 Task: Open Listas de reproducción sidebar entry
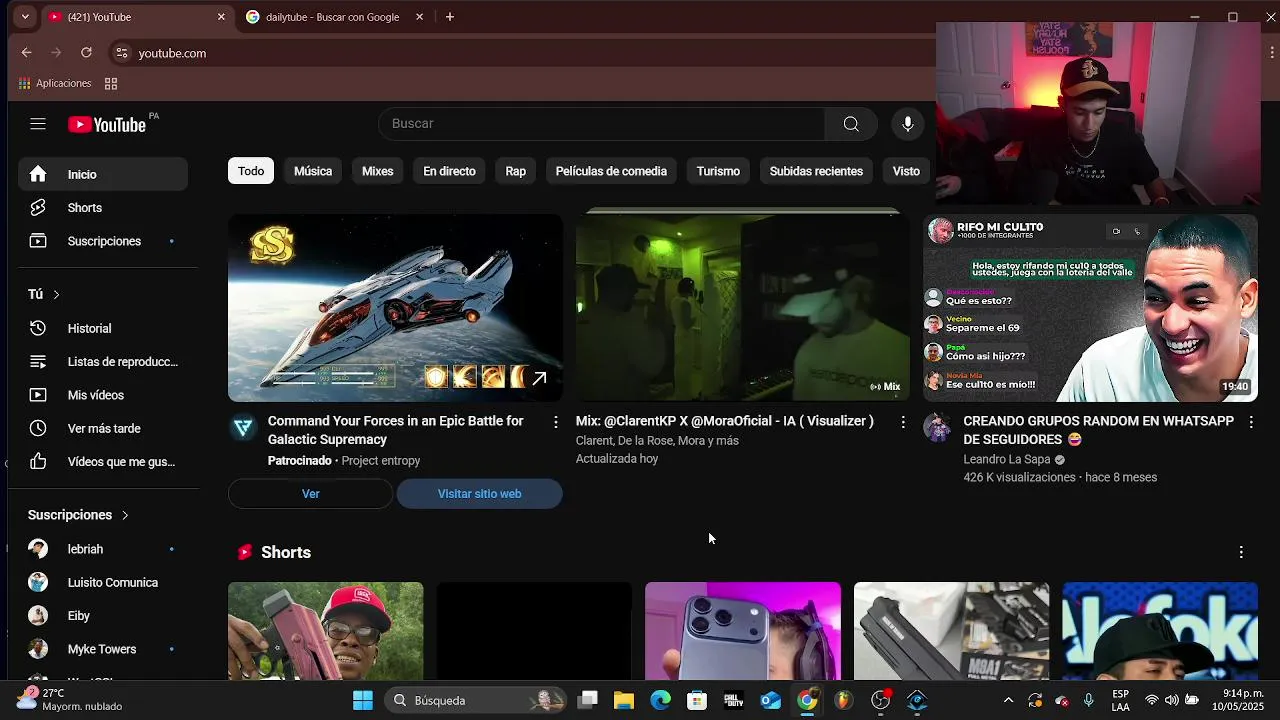click(103, 362)
